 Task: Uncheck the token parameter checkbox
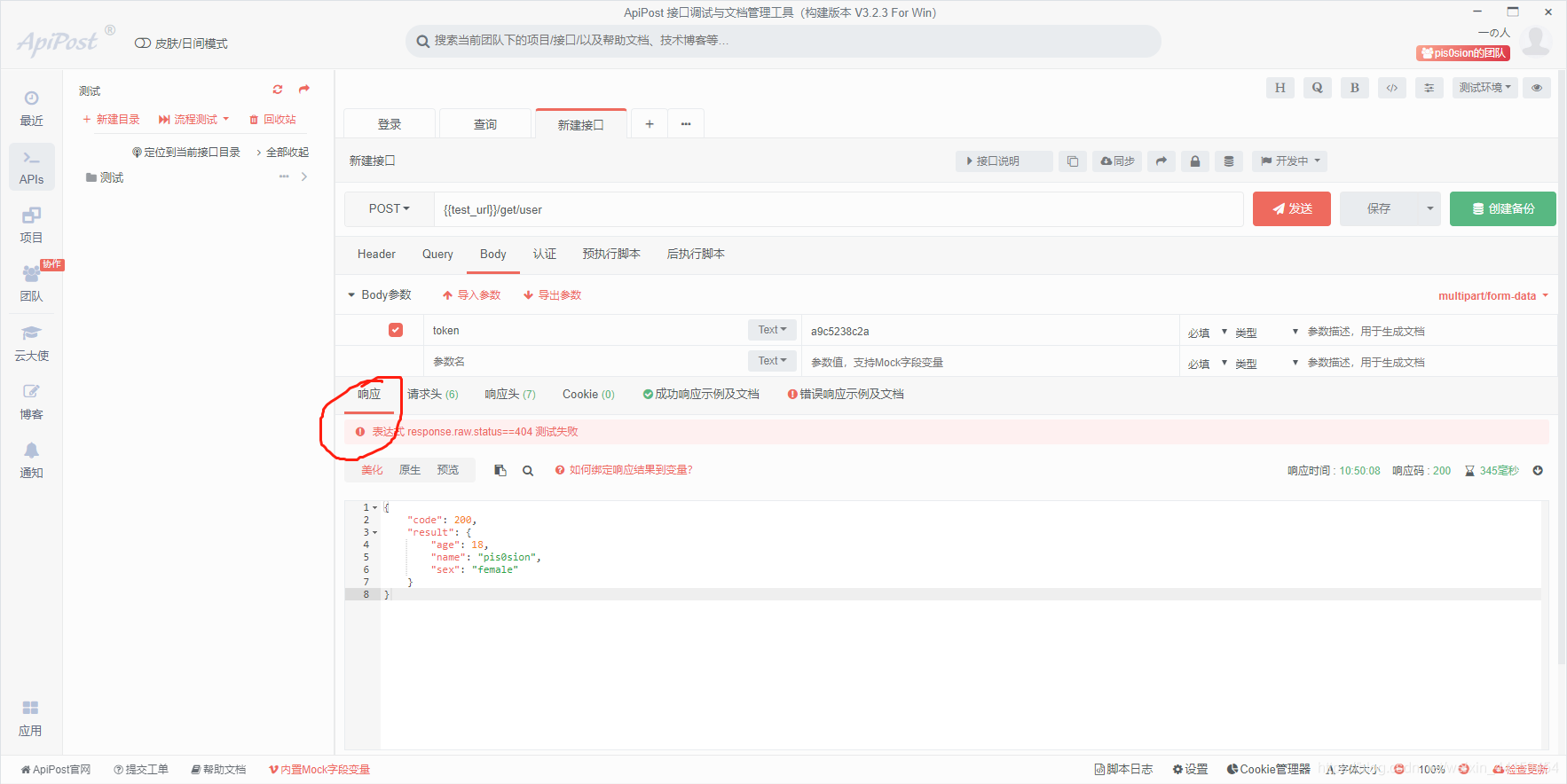point(396,330)
